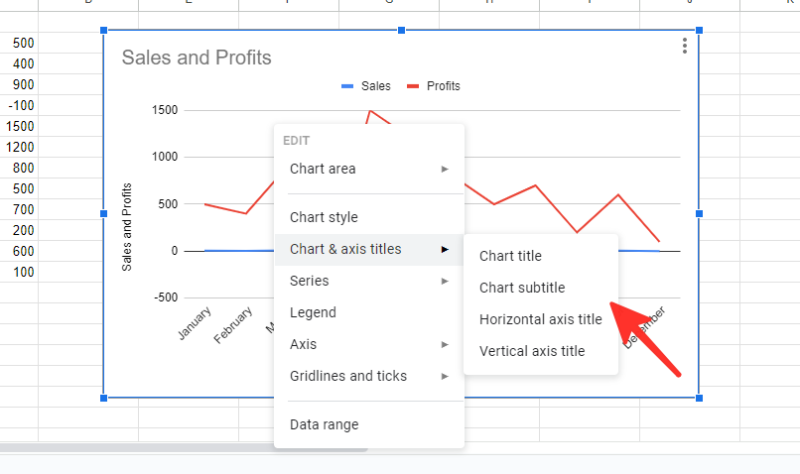This screenshot has width=800, height=474.
Task: Click the bottom-right chart resize handle
Action: (x=698, y=398)
